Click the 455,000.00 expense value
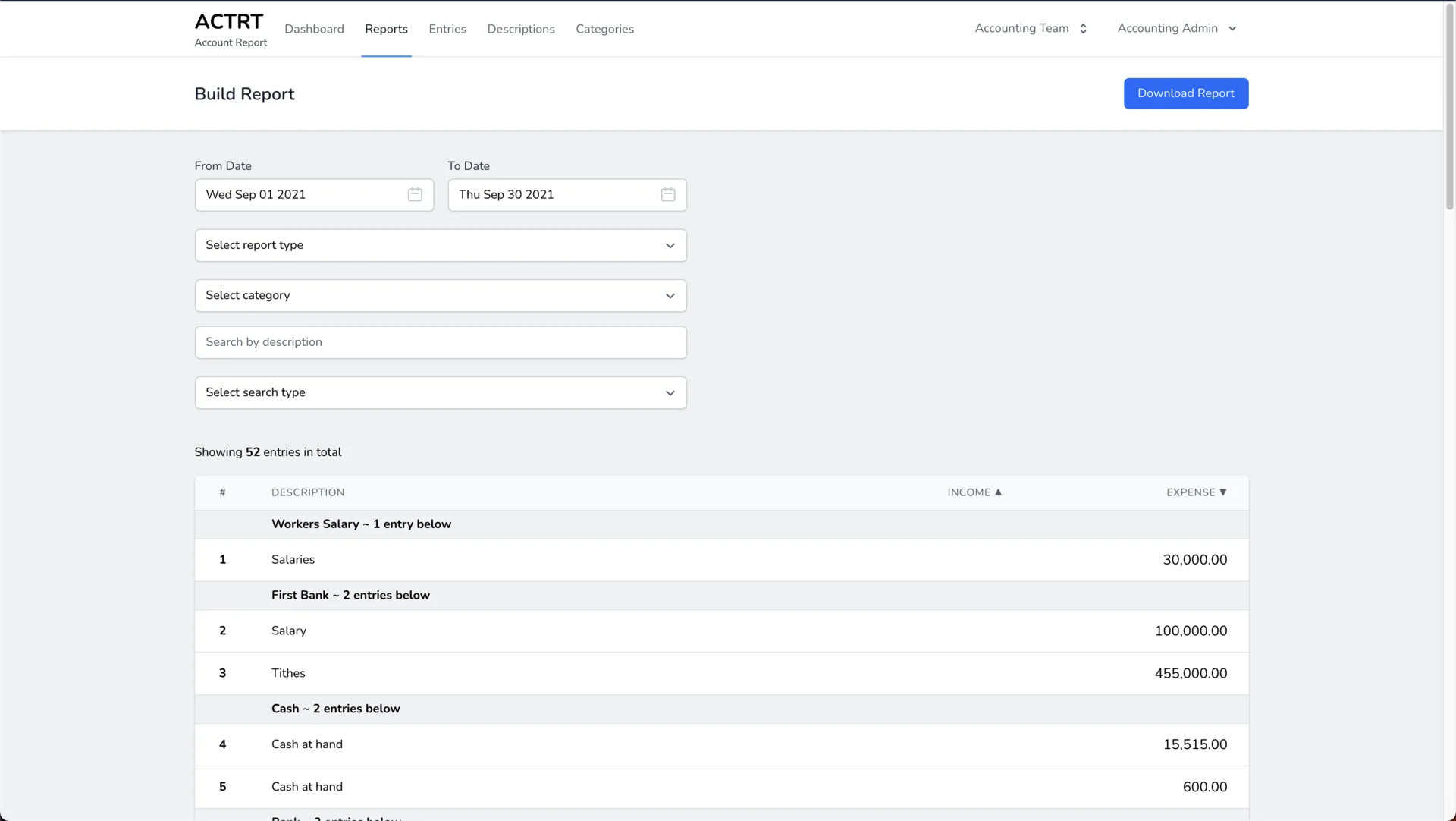The image size is (1456, 821). [1191, 674]
